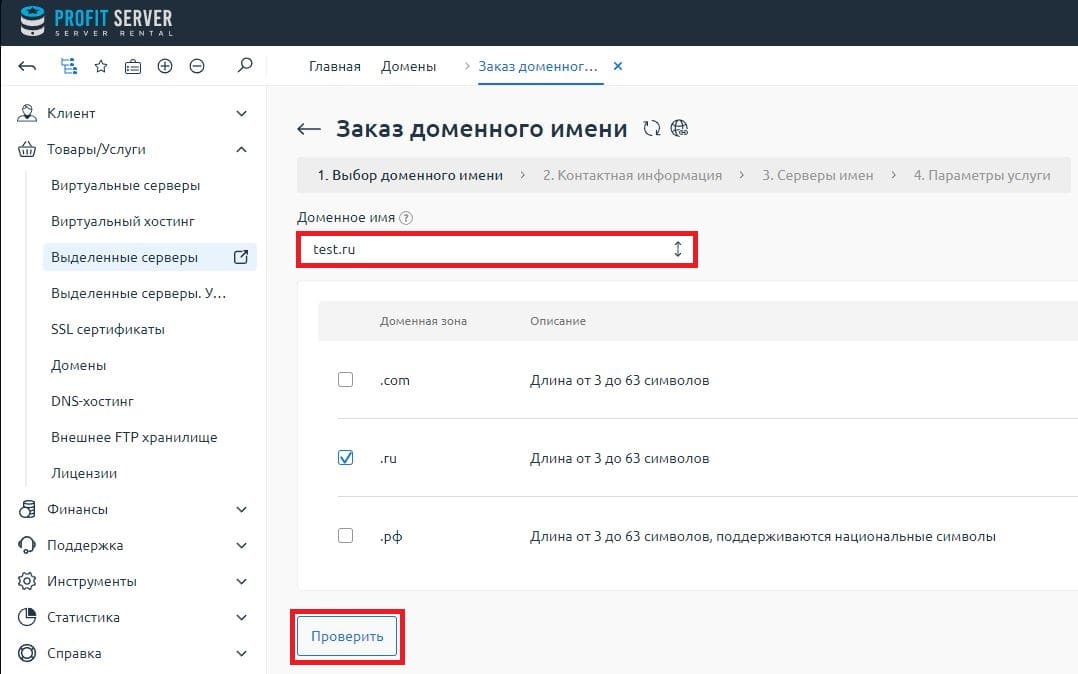1078x674 pixels.
Task: Click the Инструменты gear icon
Action: [27, 581]
